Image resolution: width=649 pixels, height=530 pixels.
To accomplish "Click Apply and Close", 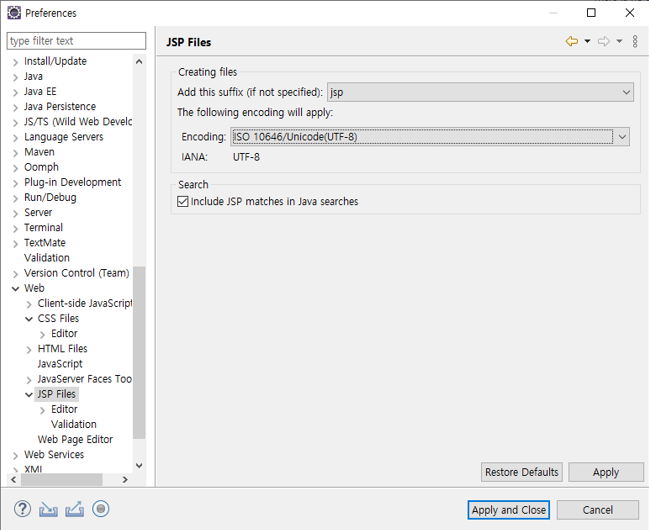I will pyautogui.click(x=509, y=510).
